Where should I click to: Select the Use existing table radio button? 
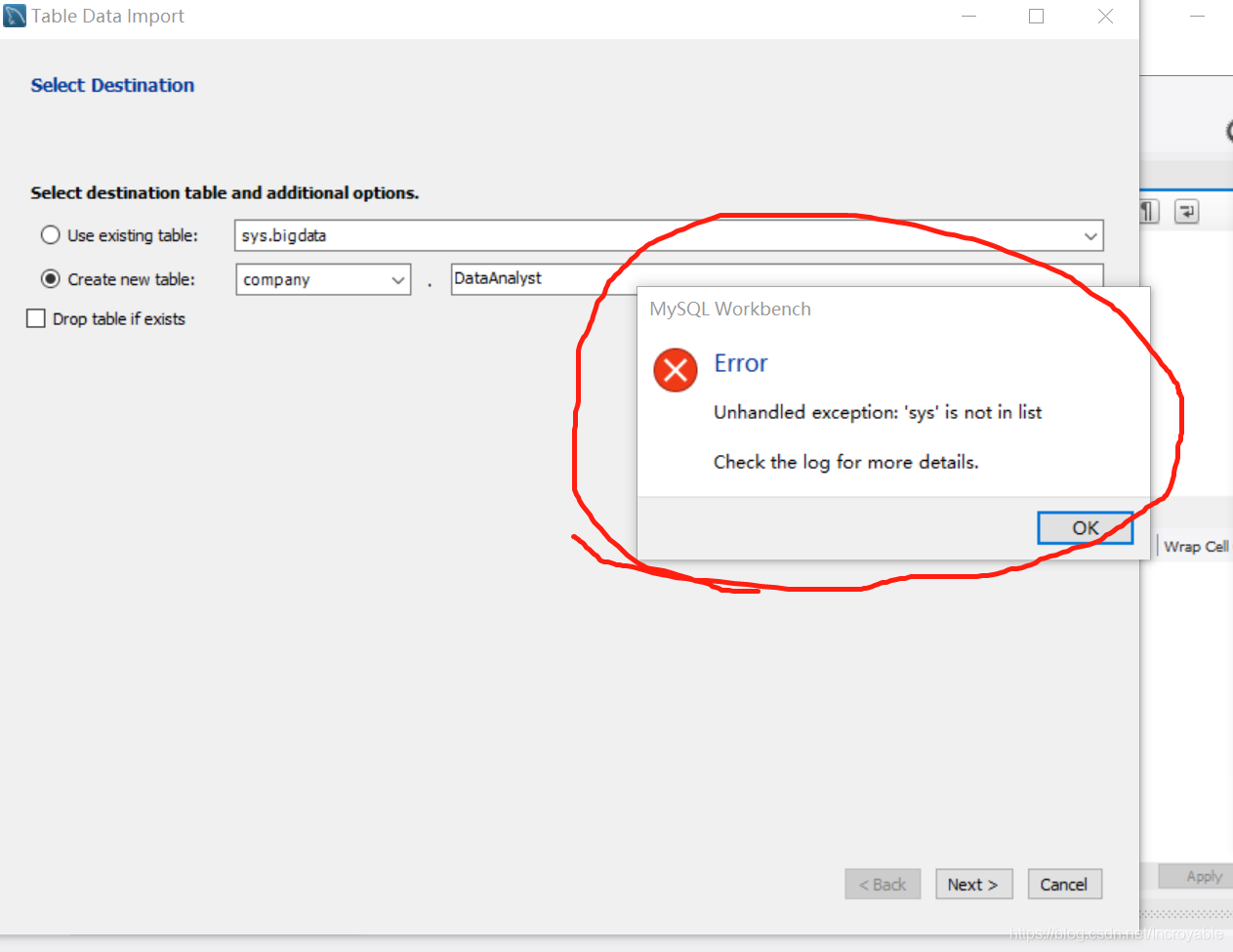(51, 235)
